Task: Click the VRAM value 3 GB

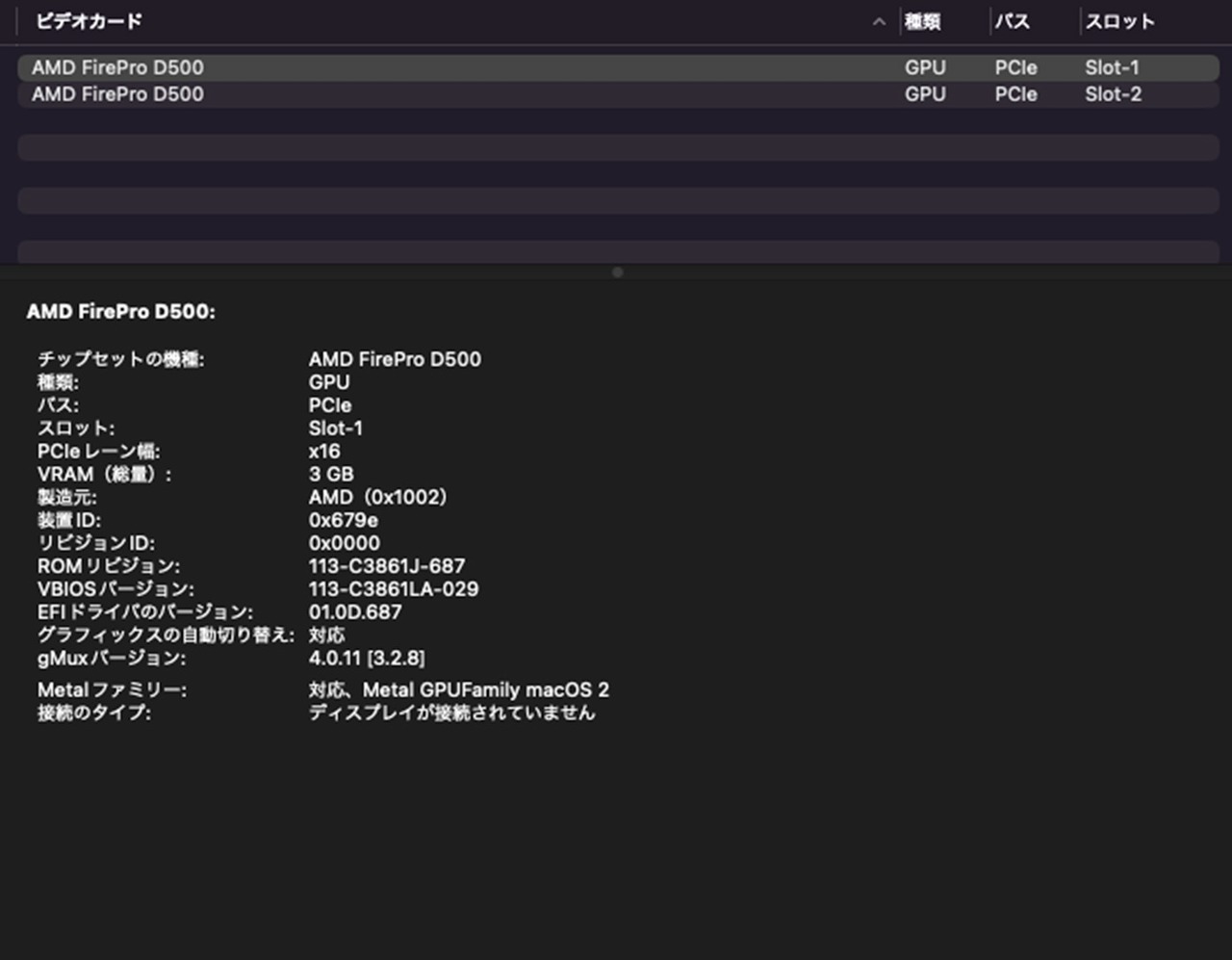Action: coord(331,475)
